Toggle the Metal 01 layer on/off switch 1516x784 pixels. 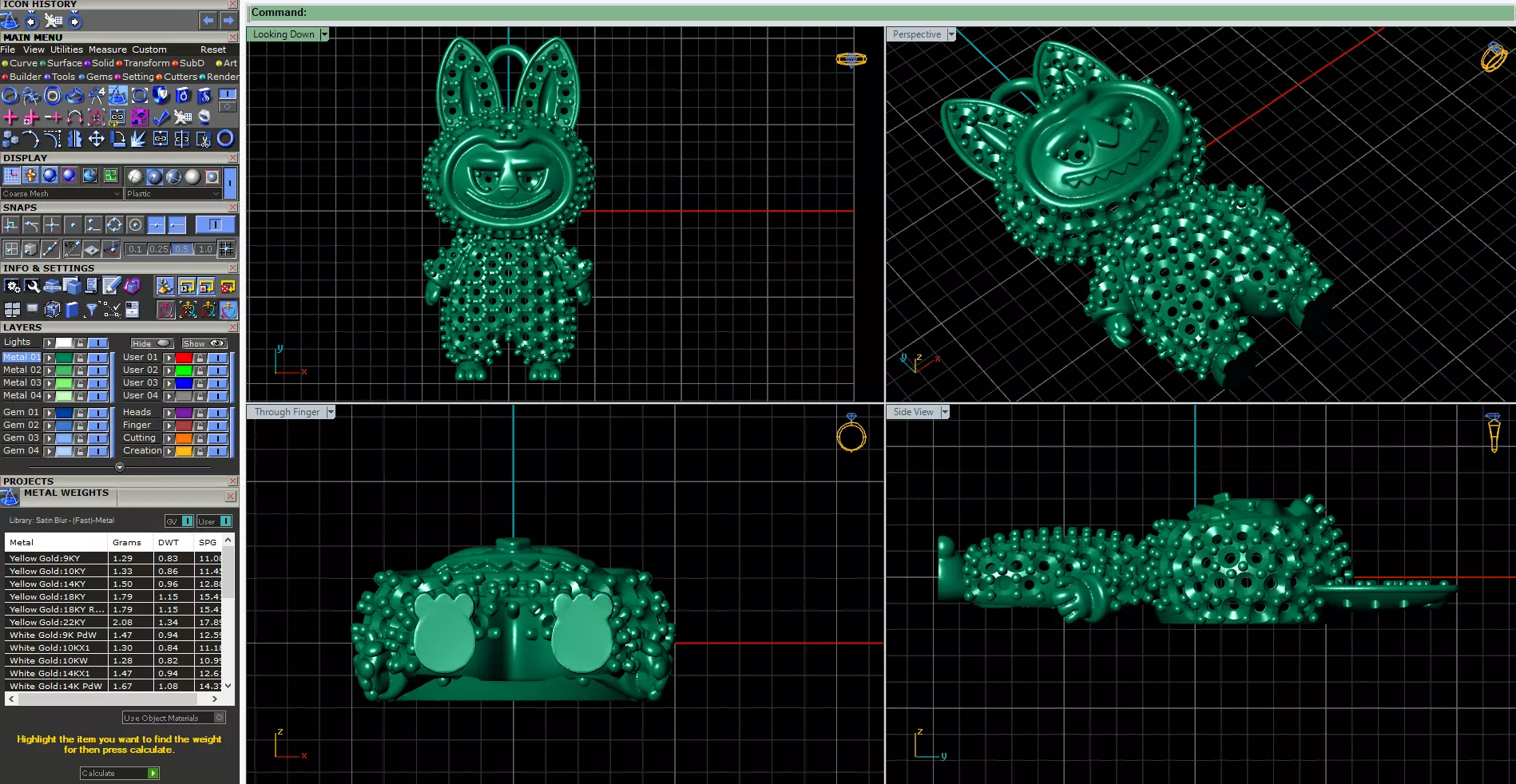click(97, 358)
